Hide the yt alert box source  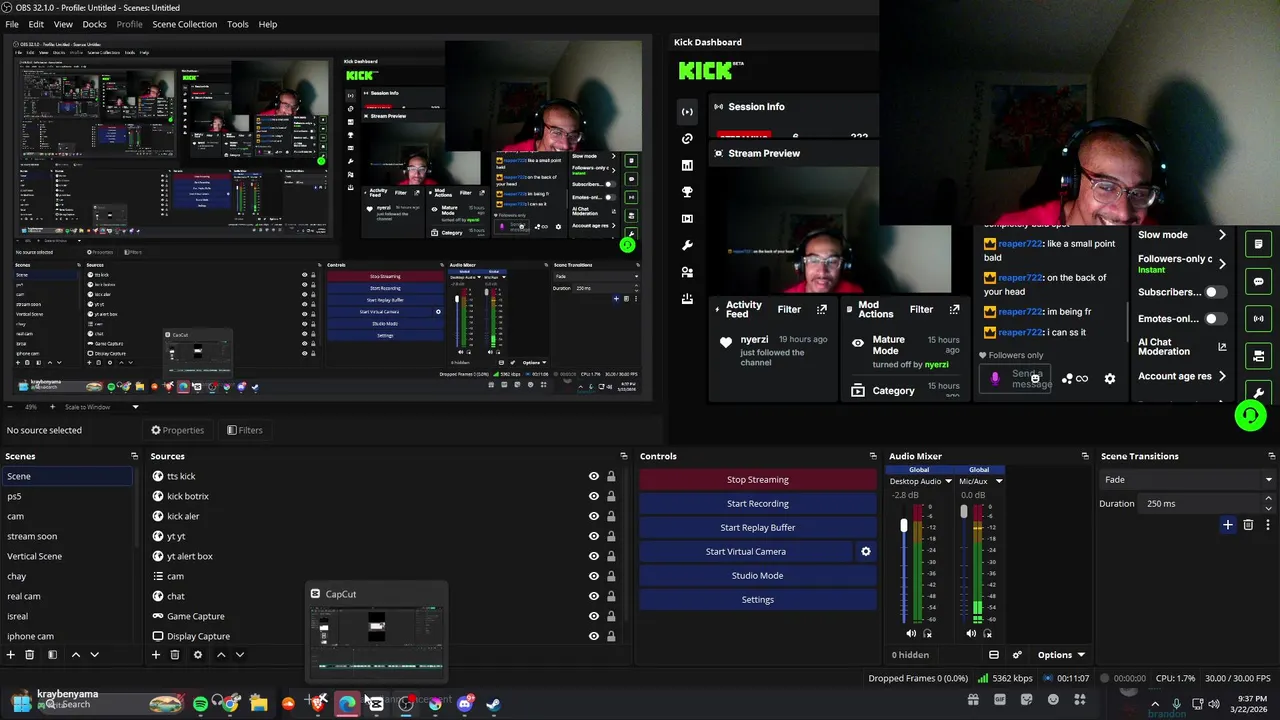coord(594,556)
